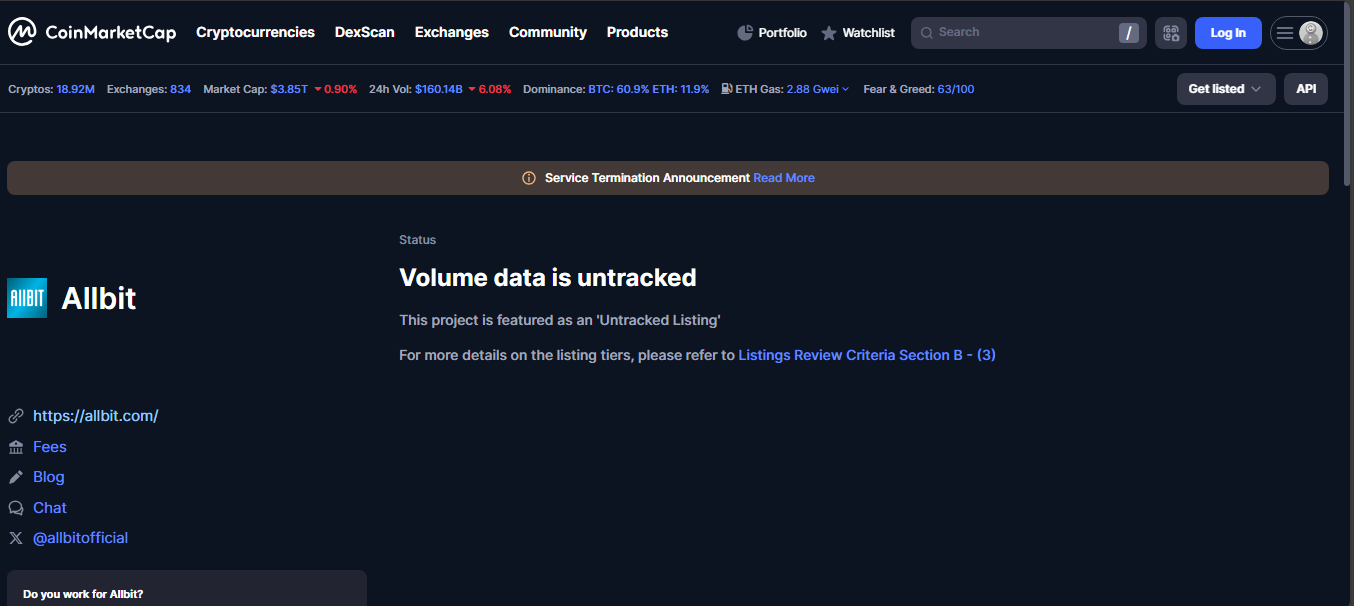
Task: Click the QR code app download icon
Action: coord(1171,33)
